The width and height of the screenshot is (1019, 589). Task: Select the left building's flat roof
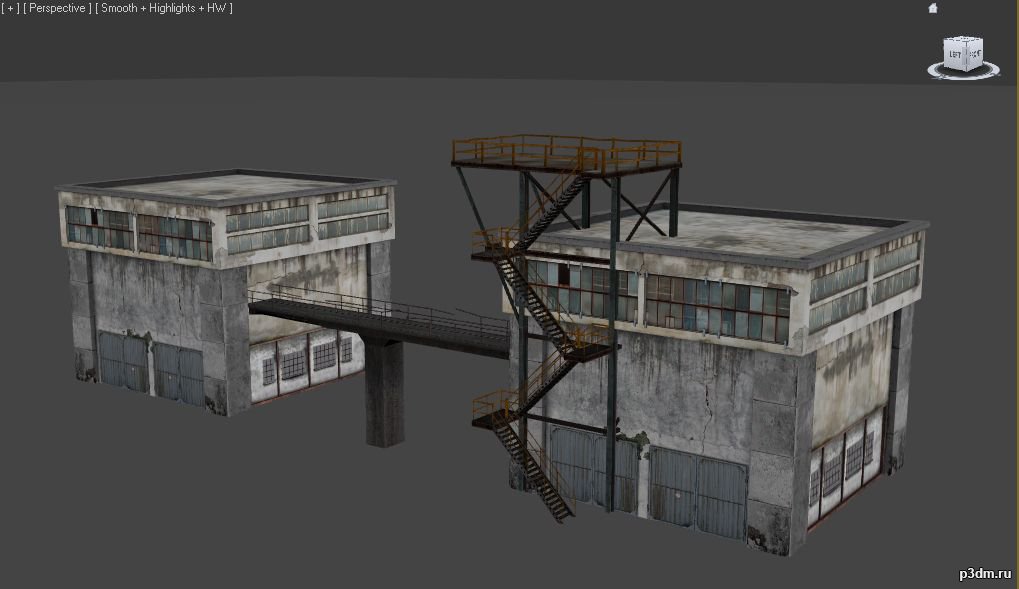(226, 185)
